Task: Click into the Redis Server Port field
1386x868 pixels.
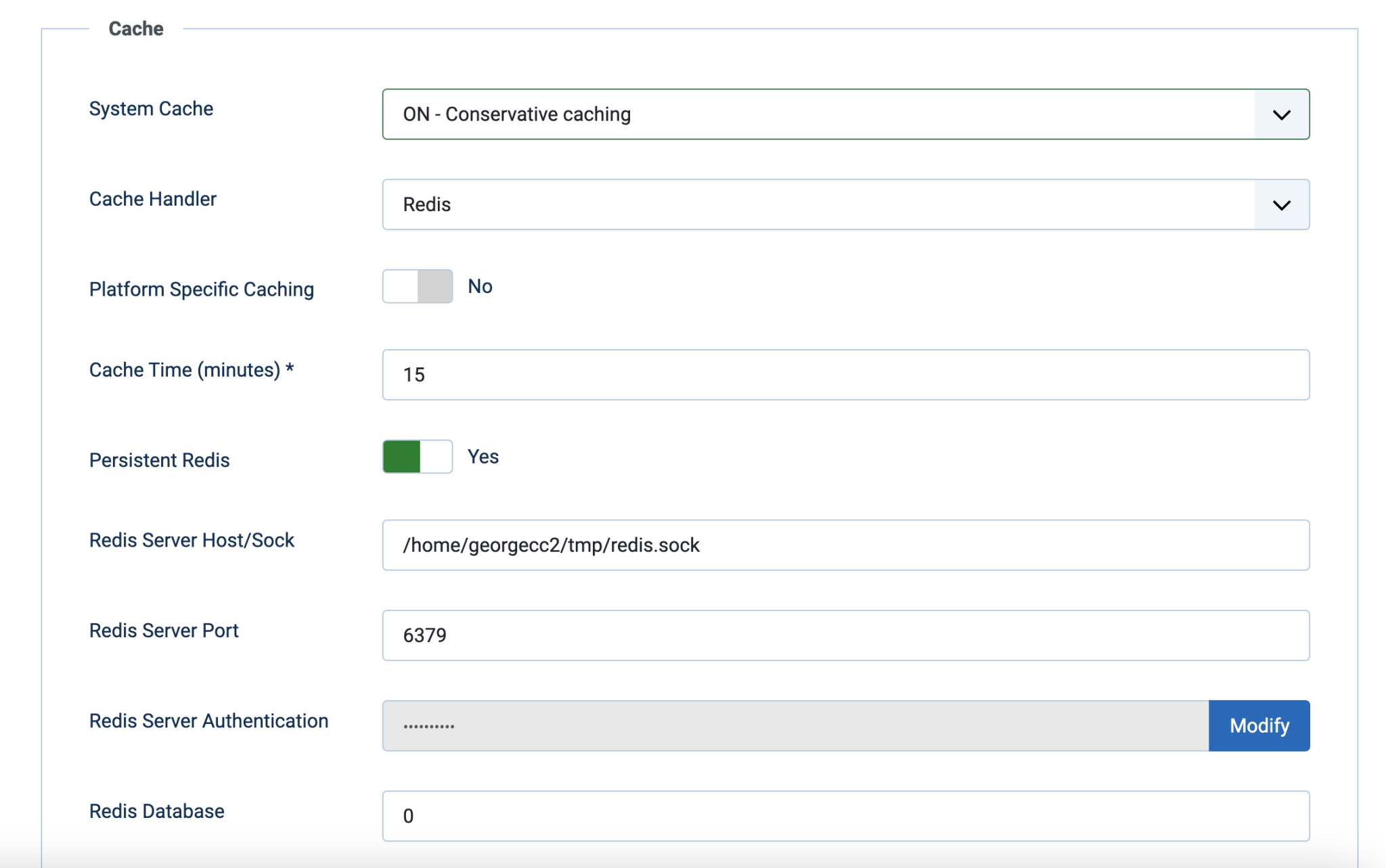Action: pyautogui.click(x=845, y=635)
